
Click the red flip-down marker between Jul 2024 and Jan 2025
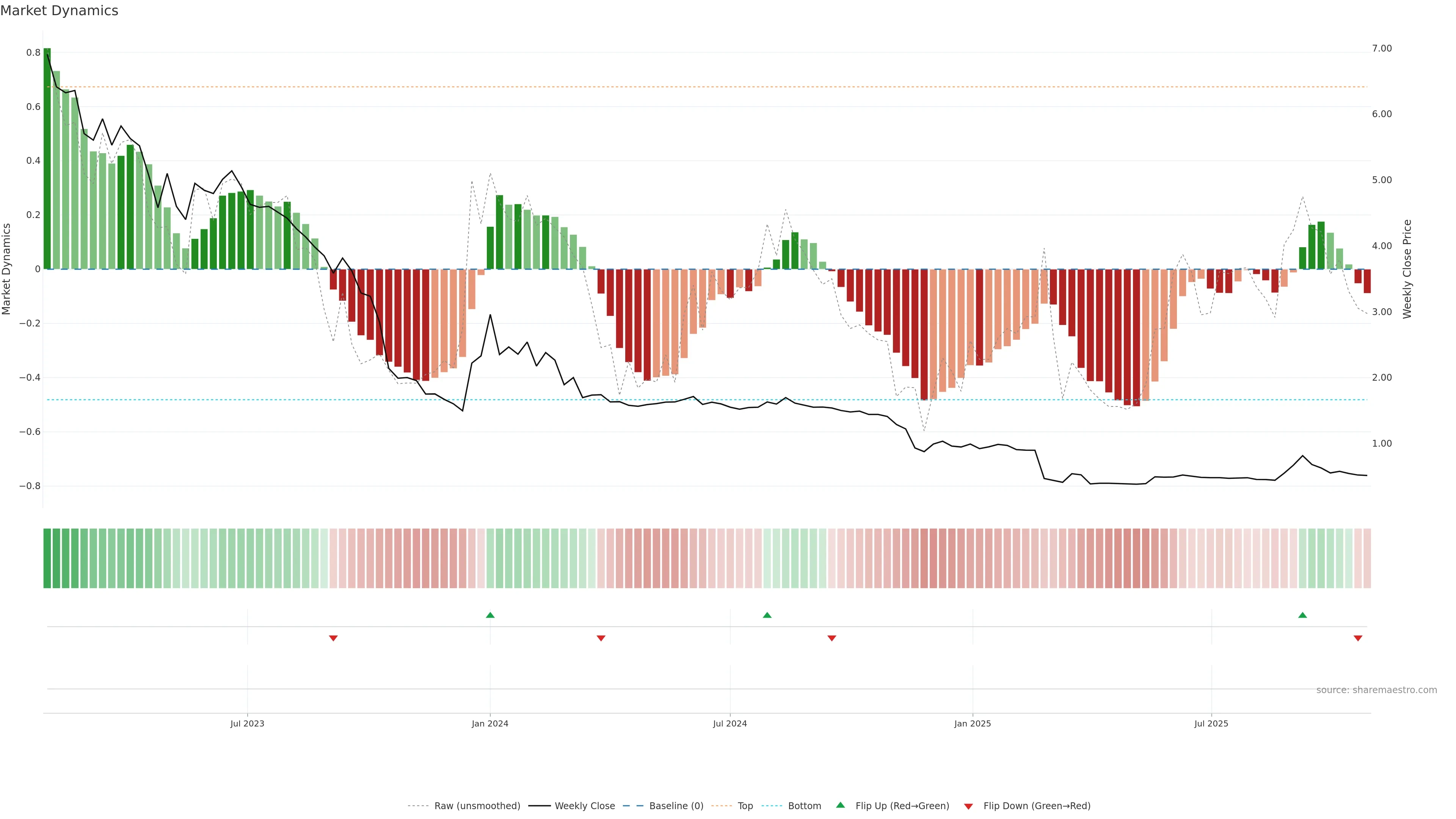(832, 638)
